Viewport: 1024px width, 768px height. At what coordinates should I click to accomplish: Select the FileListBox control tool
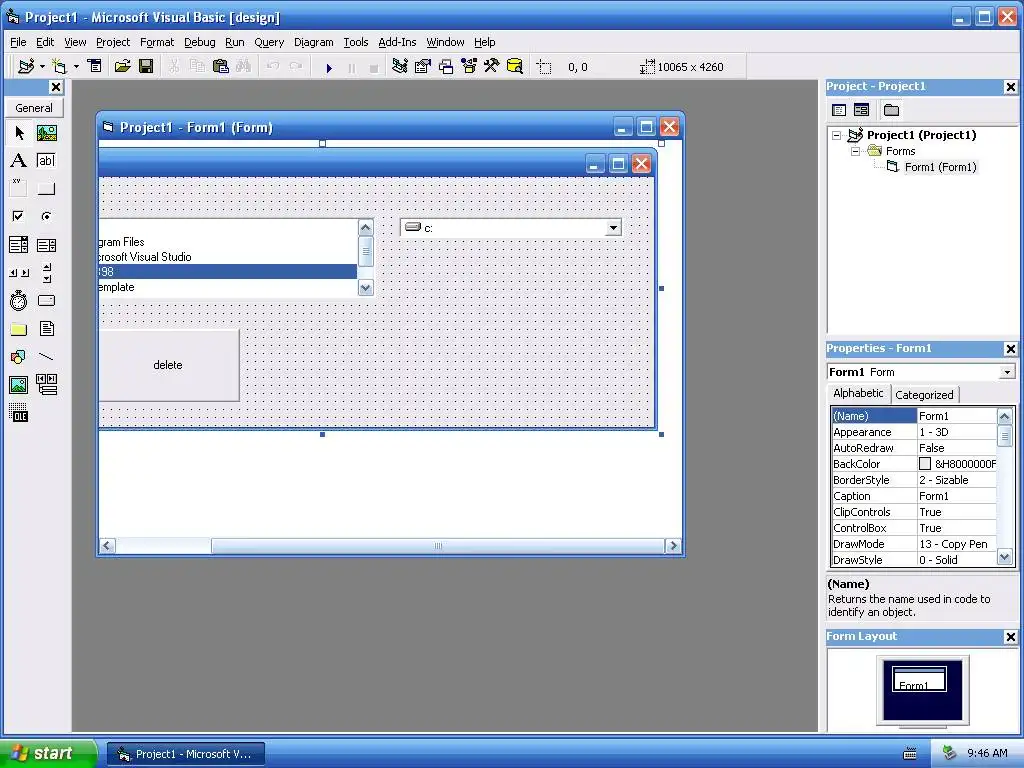(x=46, y=328)
